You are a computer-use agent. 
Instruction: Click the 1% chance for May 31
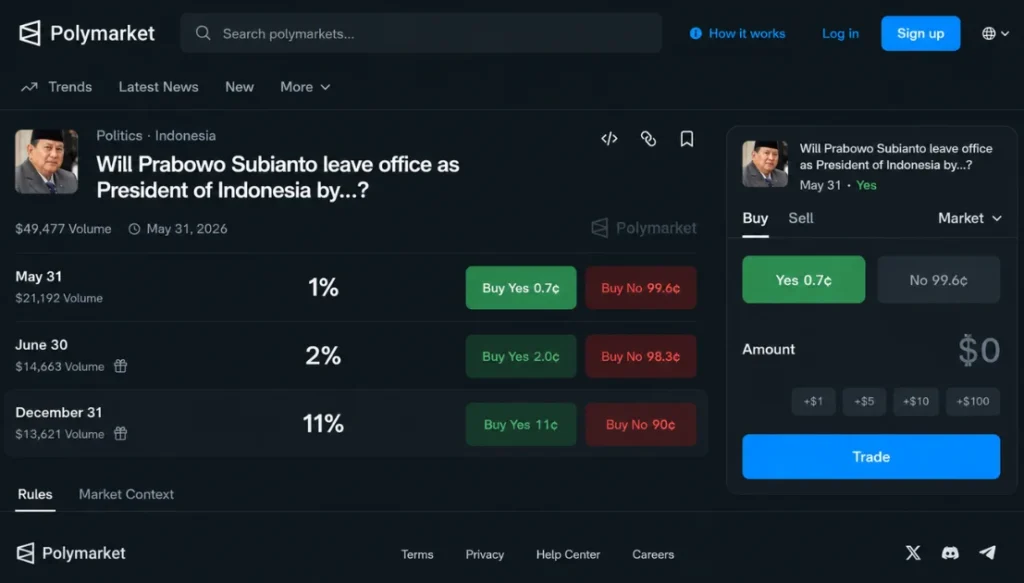323,287
